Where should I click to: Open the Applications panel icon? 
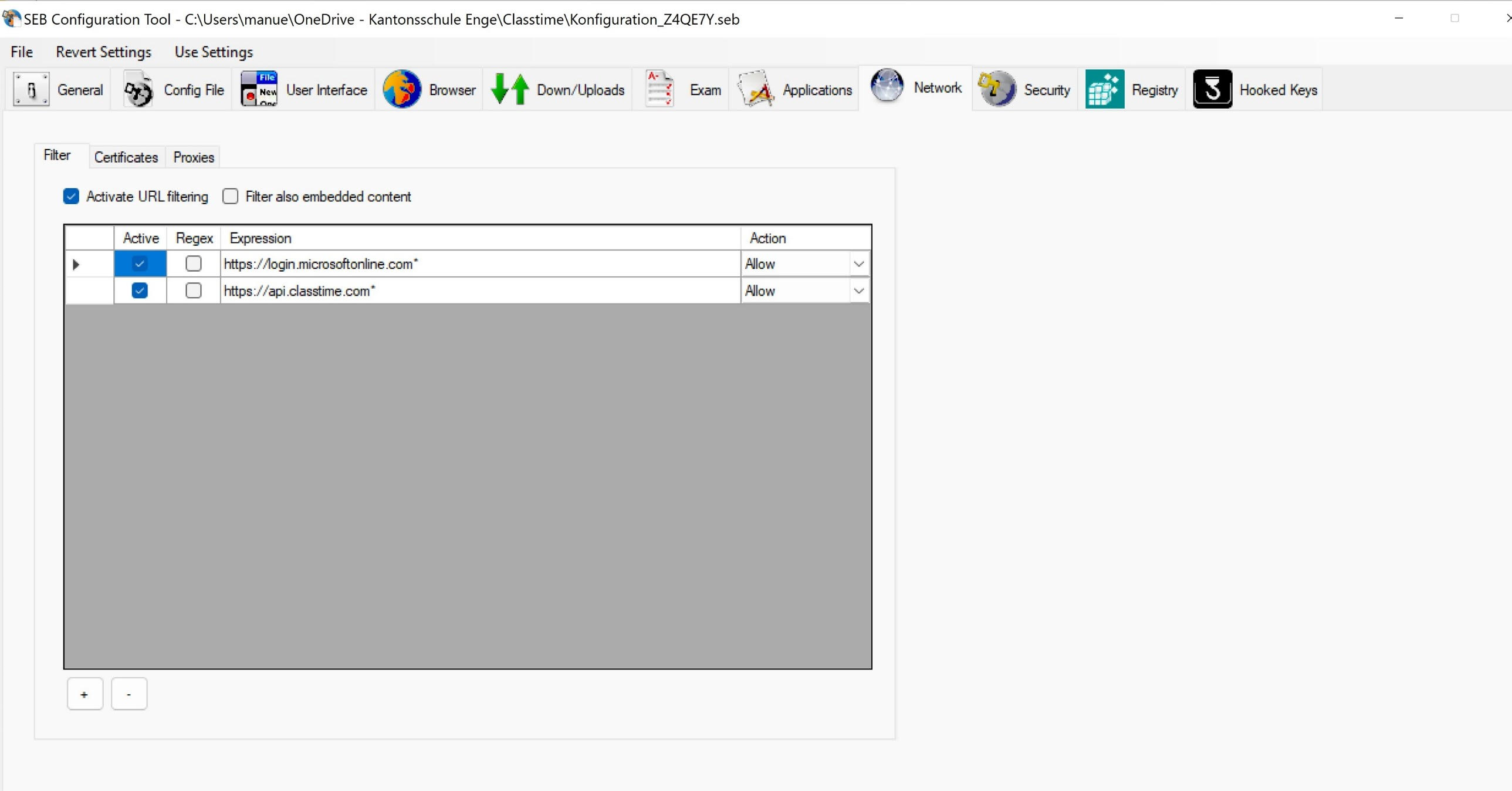point(755,89)
